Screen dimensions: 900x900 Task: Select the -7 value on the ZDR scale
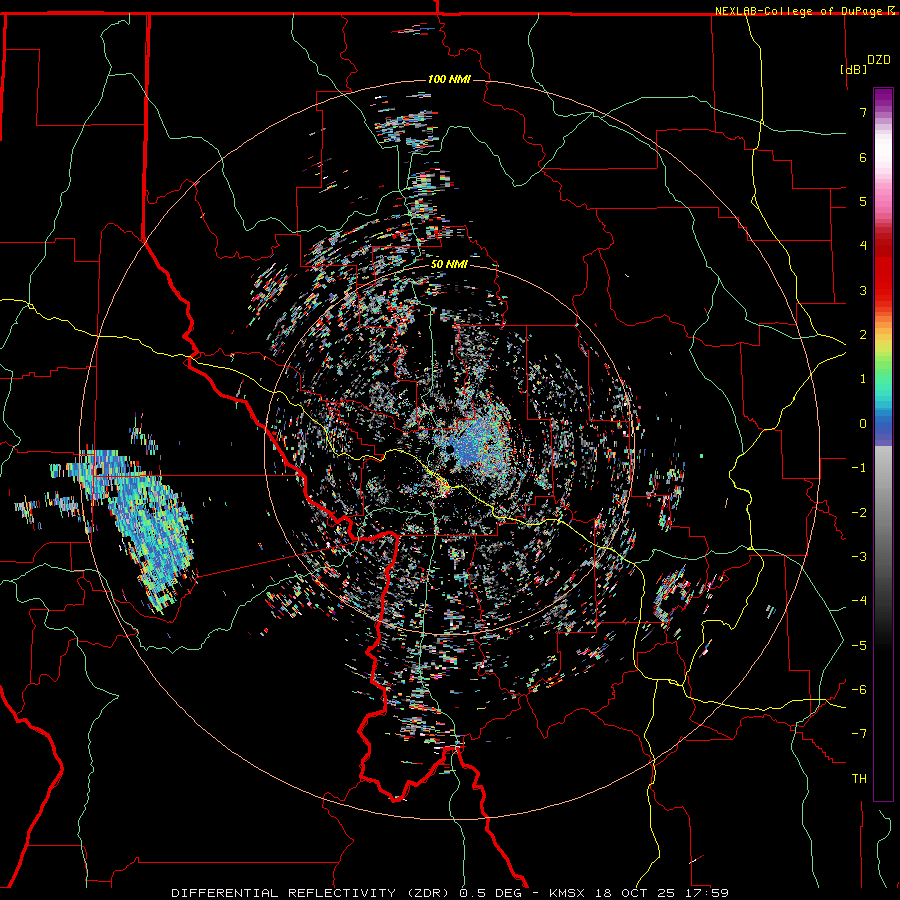pos(859,734)
